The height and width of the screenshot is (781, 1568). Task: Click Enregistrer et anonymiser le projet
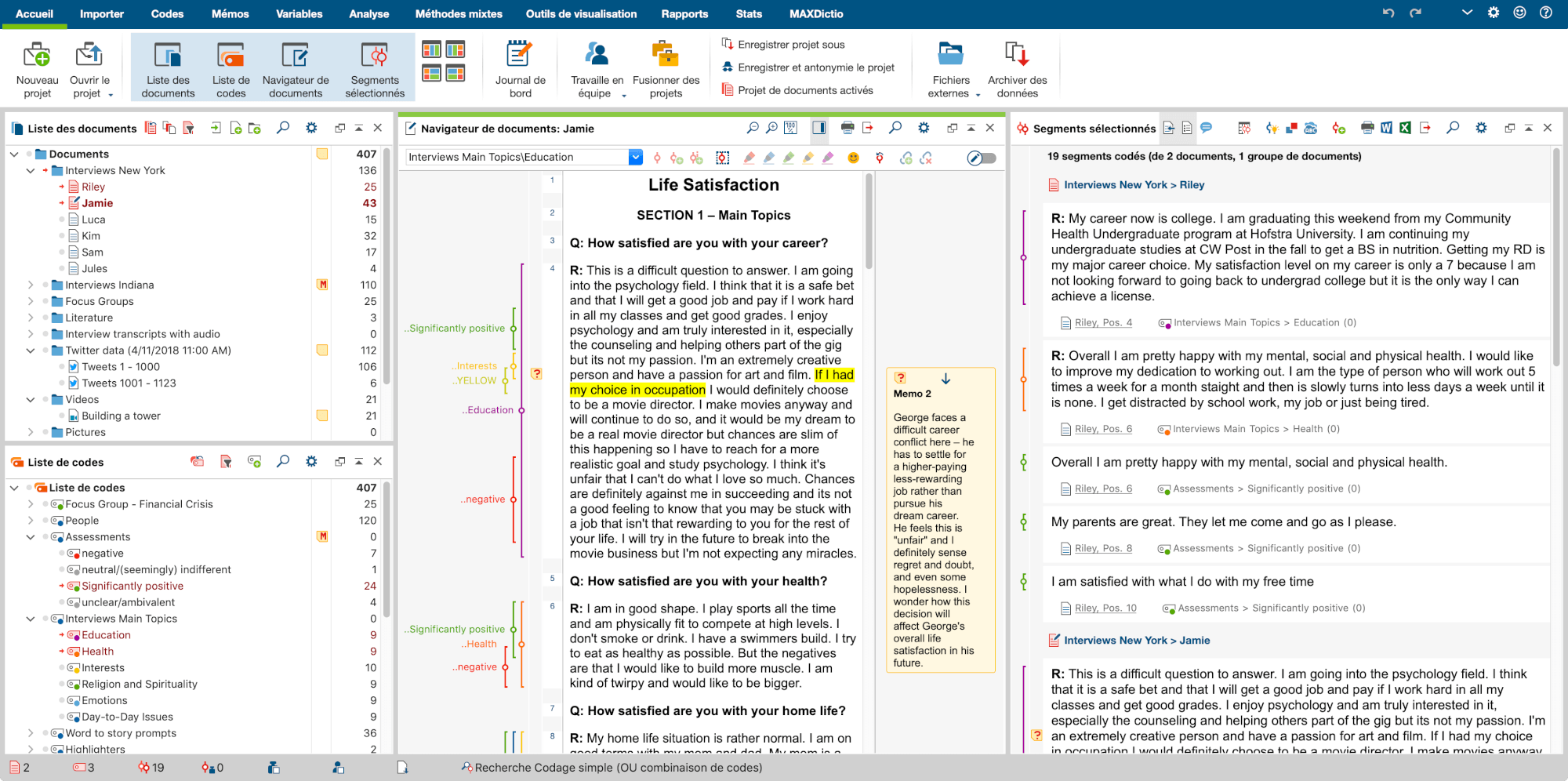[809, 67]
